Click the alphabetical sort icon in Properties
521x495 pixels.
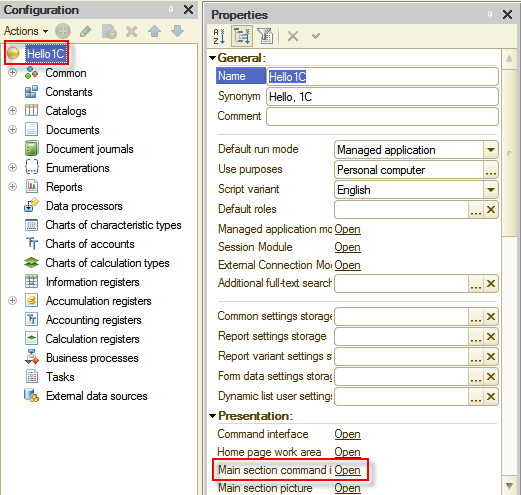pyautogui.click(x=219, y=36)
